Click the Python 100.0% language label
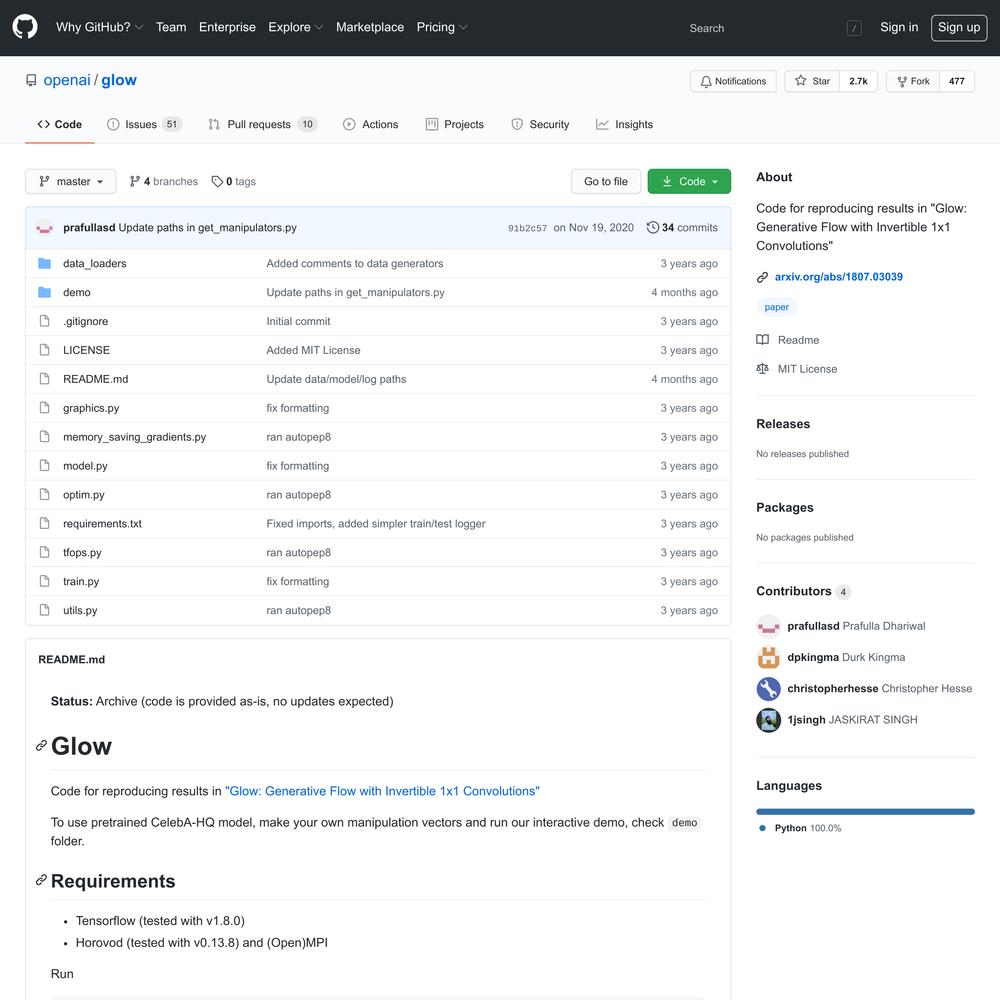This screenshot has width=1000, height=1000. click(x=807, y=828)
